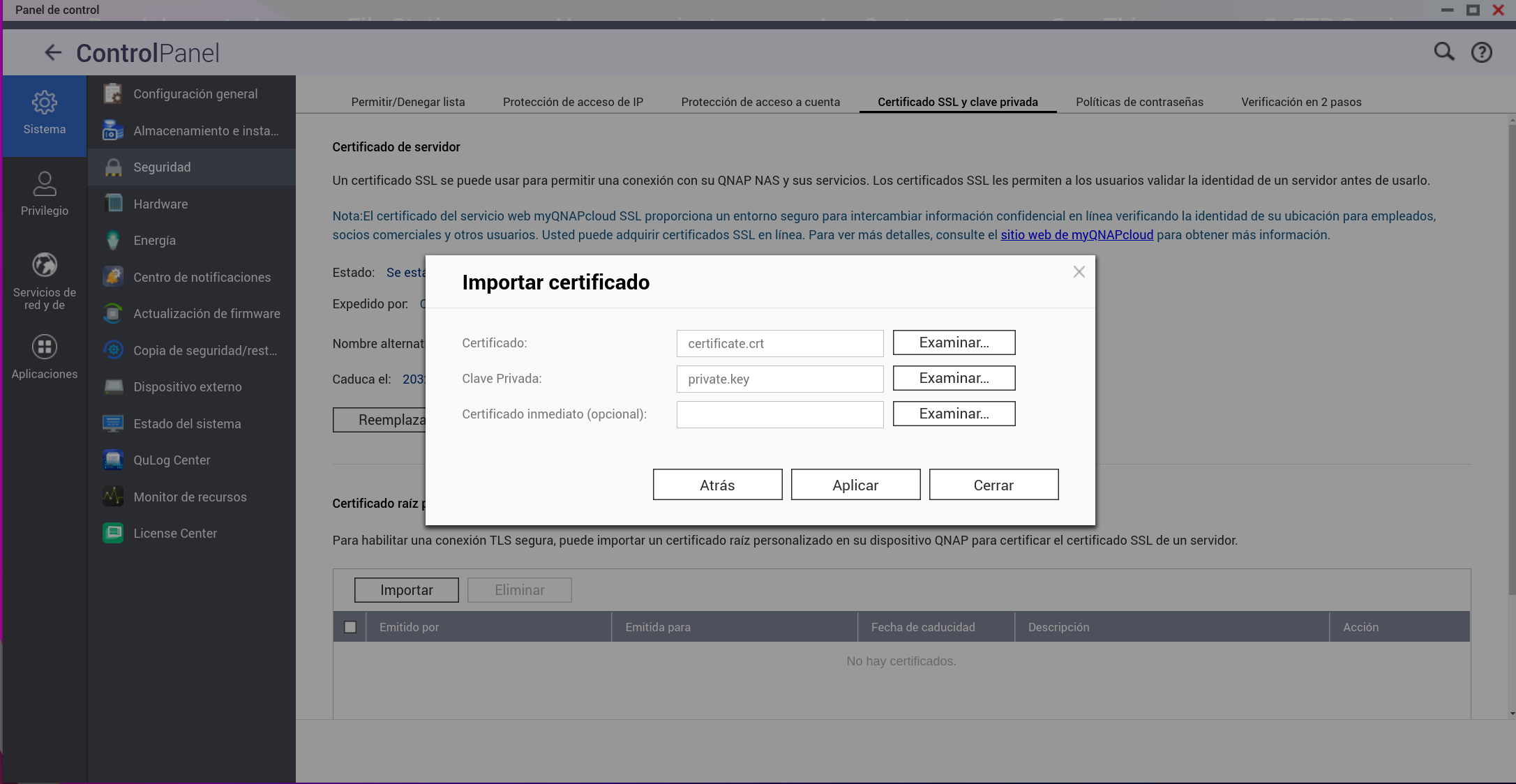
Task: Open the help question mark icon
Action: pos(1481,53)
